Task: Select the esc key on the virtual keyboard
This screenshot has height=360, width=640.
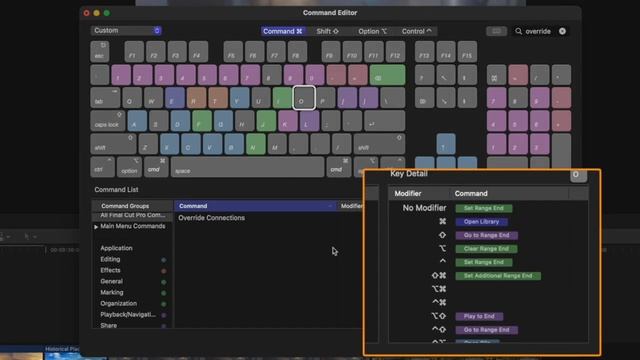Action: click(x=100, y=52)
